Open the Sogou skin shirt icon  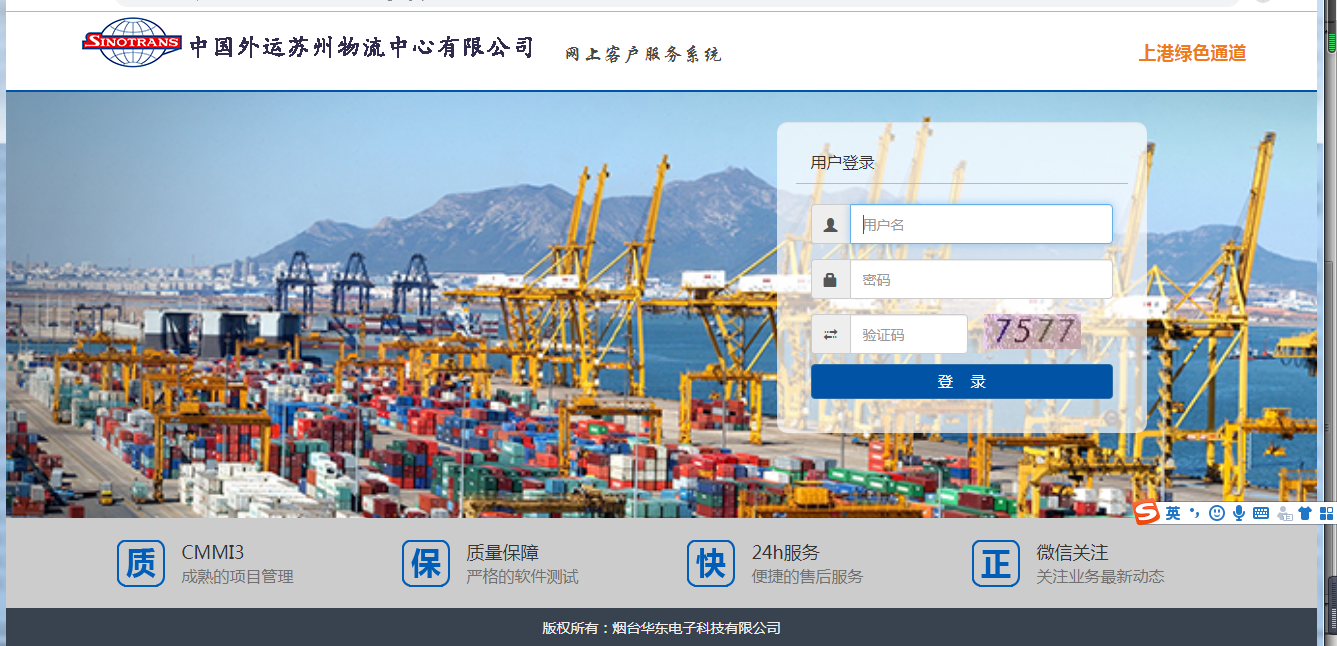(x=1305, y=513)
